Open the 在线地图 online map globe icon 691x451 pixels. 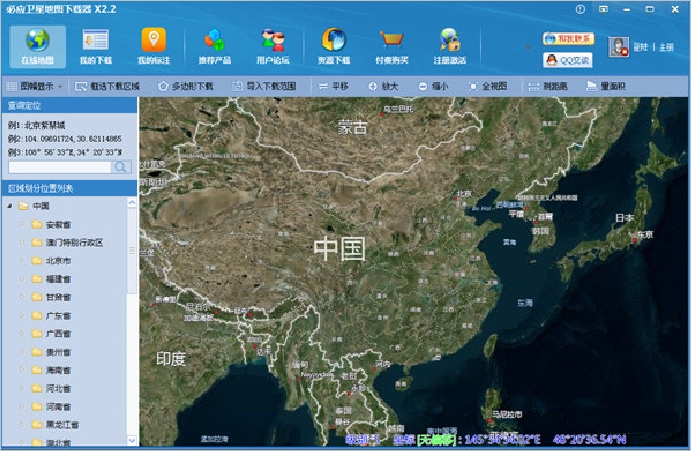[37, 46]
